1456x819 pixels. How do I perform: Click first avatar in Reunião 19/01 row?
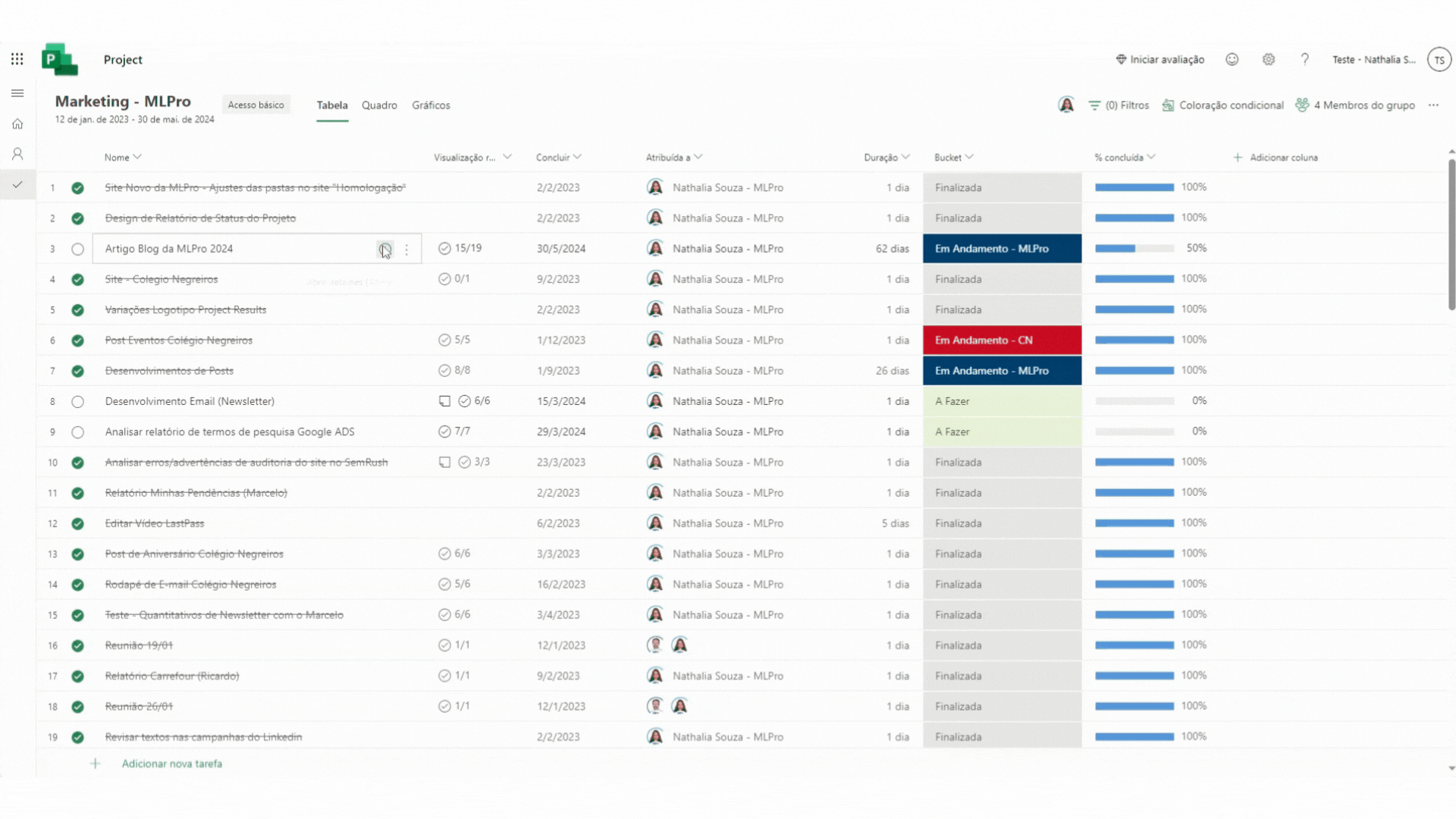(655, 645)
